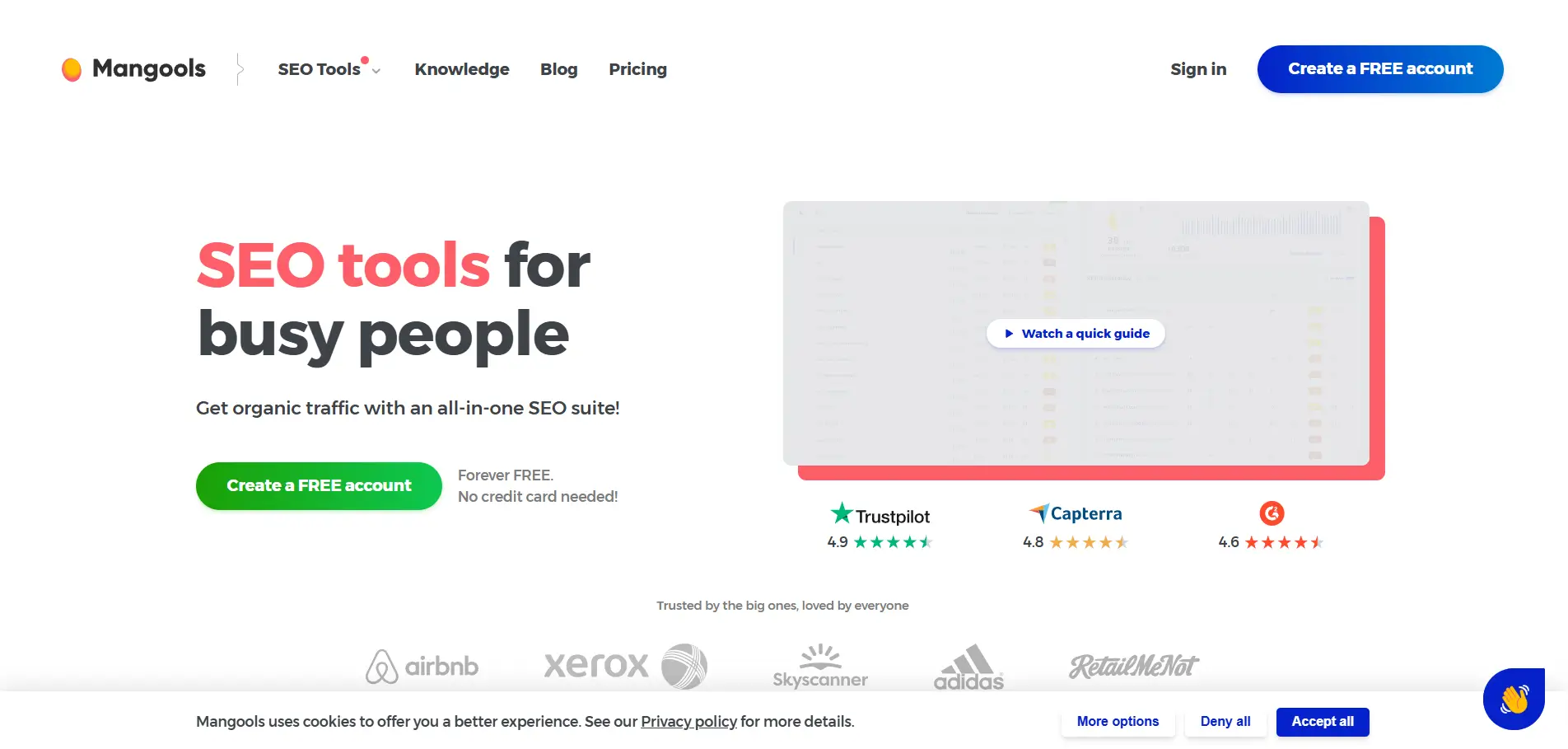This screenshot has width=1568, height=749.
Task: Click the blue Create a FREE account button
Action: coord(1380,69)
